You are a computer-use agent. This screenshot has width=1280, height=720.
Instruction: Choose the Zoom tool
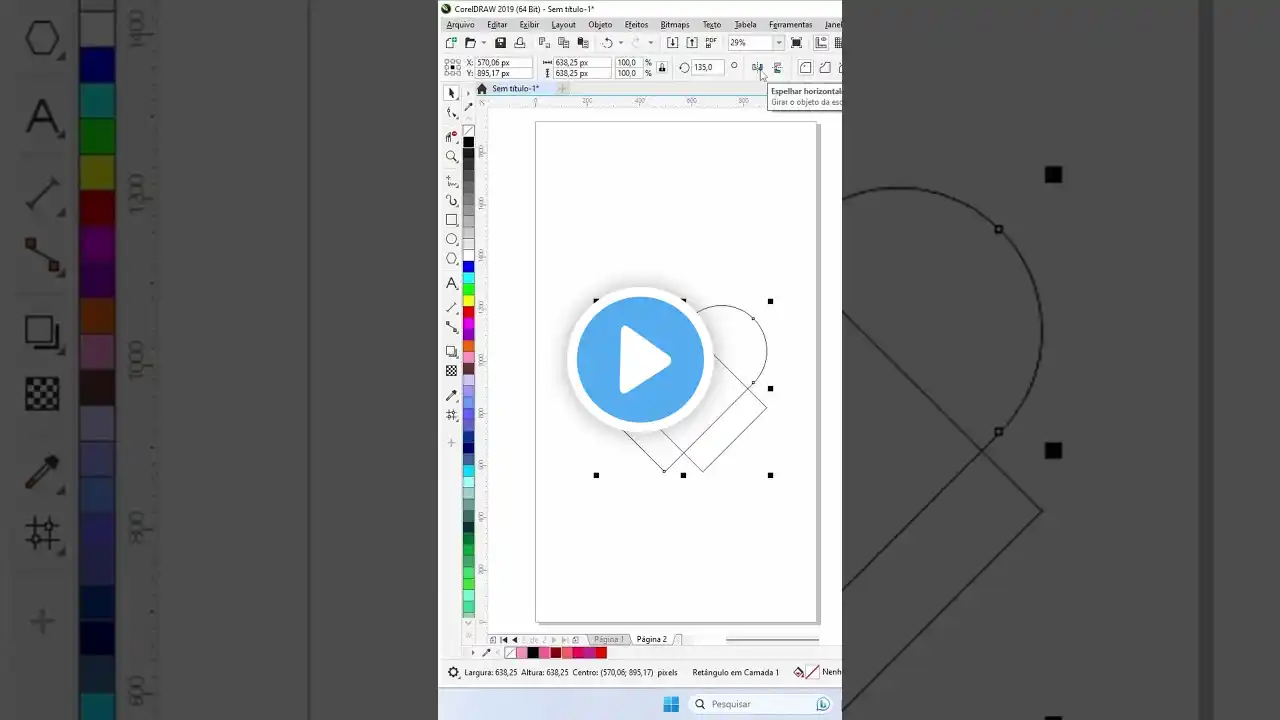(x=451, y=157)
